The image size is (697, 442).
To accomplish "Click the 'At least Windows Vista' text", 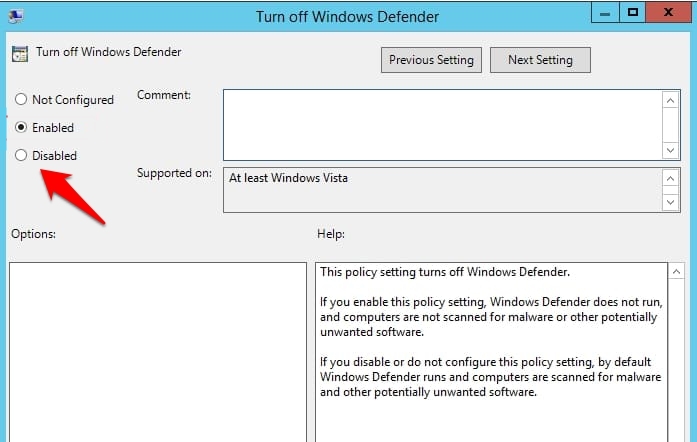I will point(288,178).
